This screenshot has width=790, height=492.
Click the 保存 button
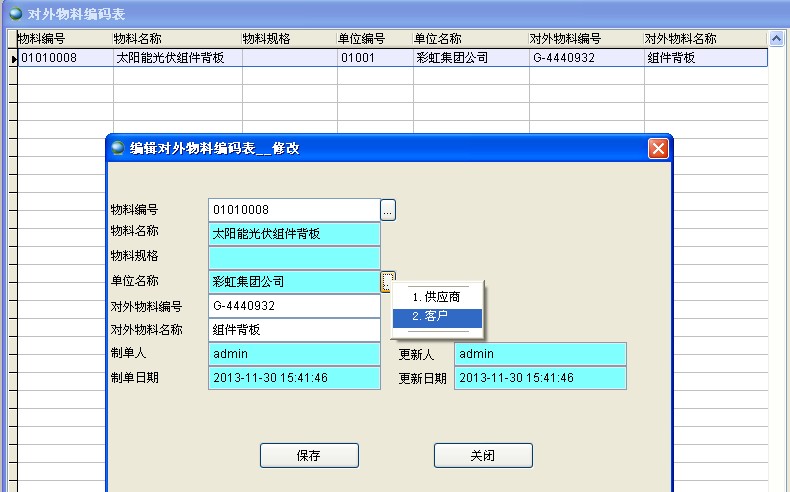click(308, 455)
